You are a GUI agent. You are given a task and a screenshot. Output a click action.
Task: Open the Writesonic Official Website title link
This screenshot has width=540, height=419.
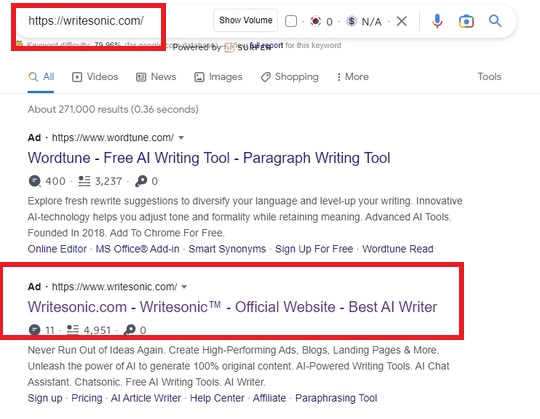232,307
